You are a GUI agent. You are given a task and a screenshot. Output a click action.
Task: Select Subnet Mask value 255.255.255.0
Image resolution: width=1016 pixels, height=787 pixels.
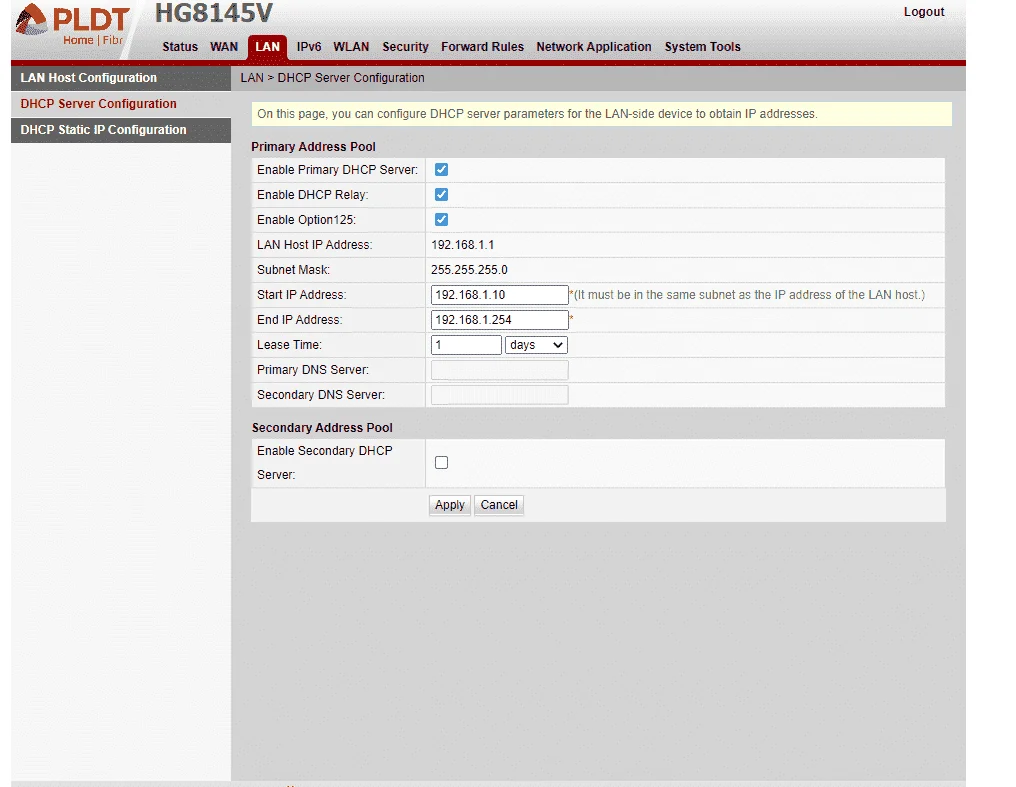pyautogui.click(x=469, y=269)
